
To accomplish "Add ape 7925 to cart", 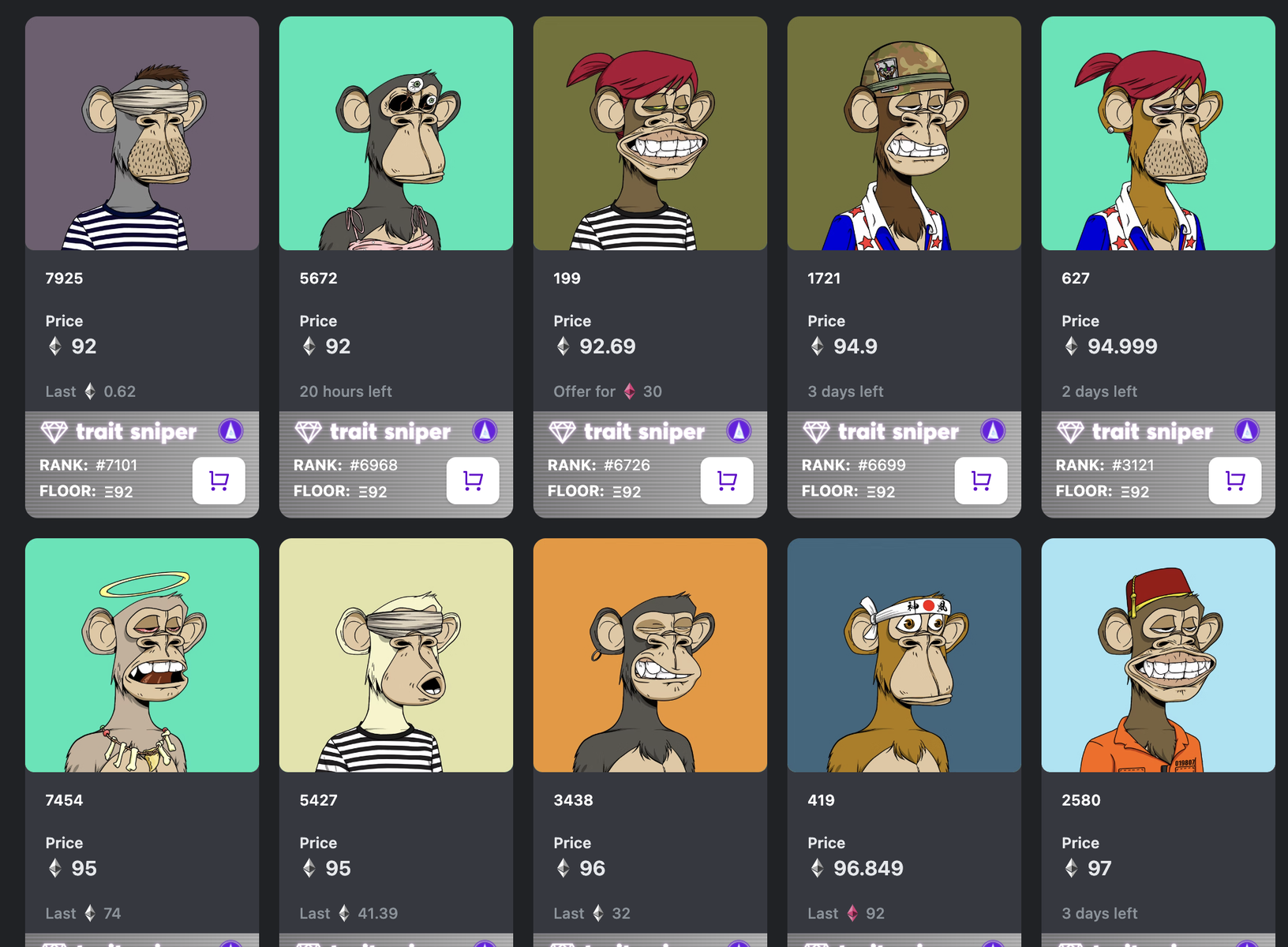I will [x=219, y=480].
